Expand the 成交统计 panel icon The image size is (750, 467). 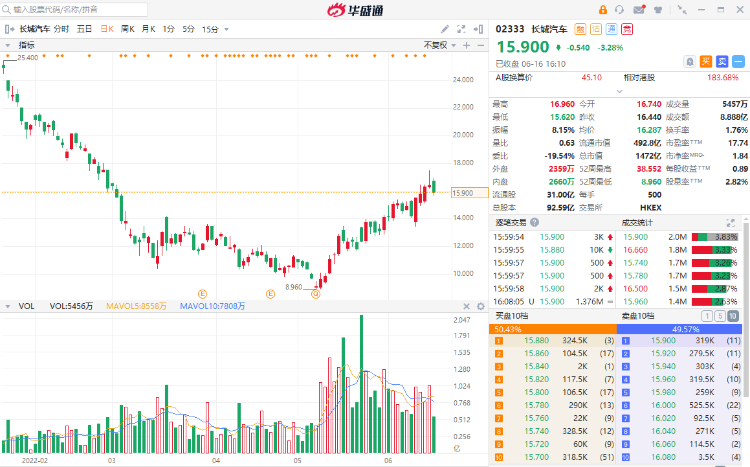tap(730, 222)
